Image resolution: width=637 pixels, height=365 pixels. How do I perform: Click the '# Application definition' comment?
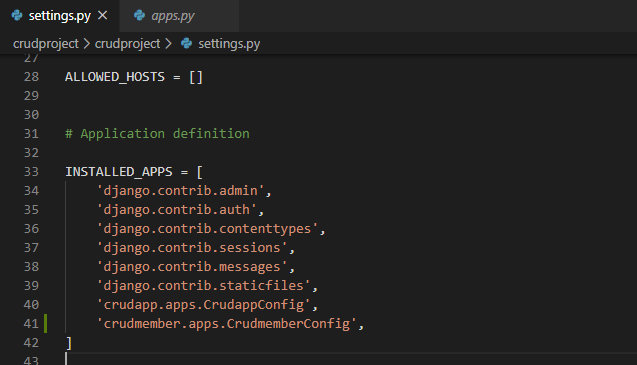(157, 134)
